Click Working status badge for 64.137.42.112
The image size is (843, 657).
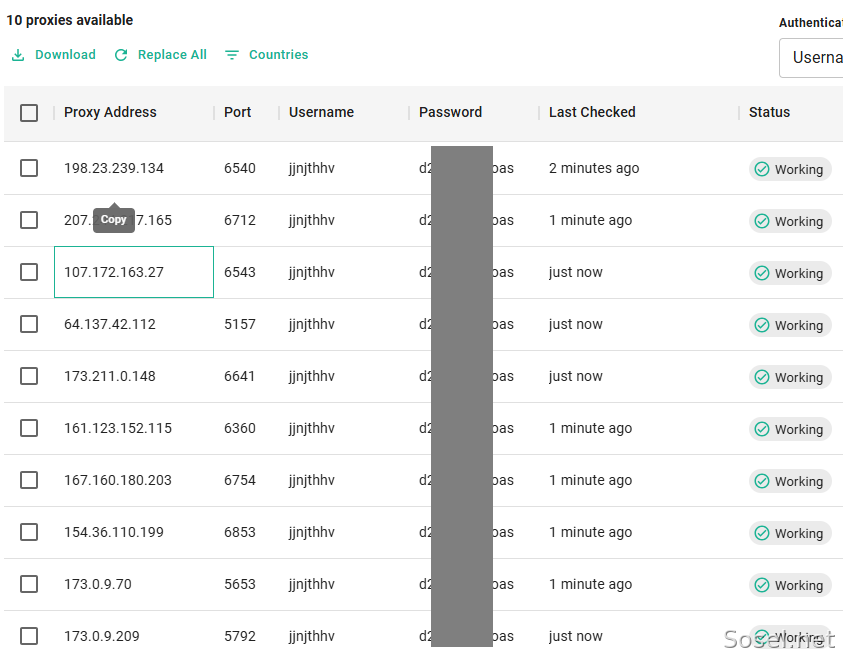[x=790, y=325]
